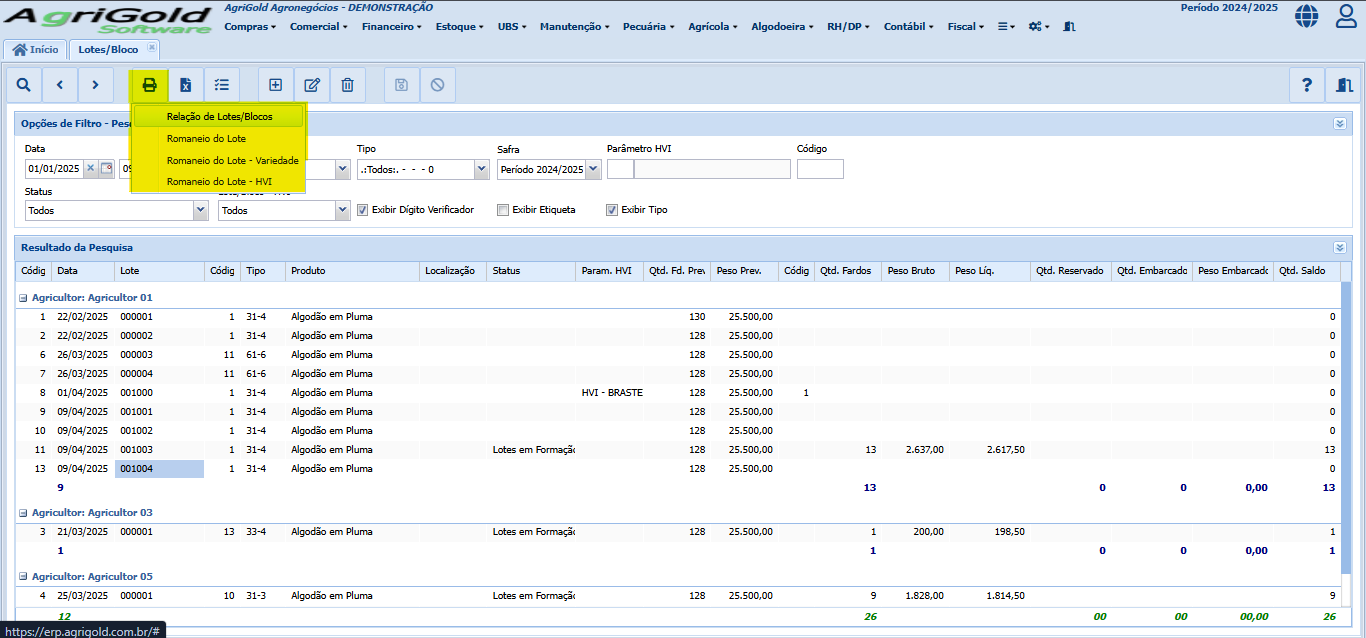Image resolution: width=1366 pixels, height=638 pixels.
Task: Click the Código filter input field
Action: coord(820,169)
